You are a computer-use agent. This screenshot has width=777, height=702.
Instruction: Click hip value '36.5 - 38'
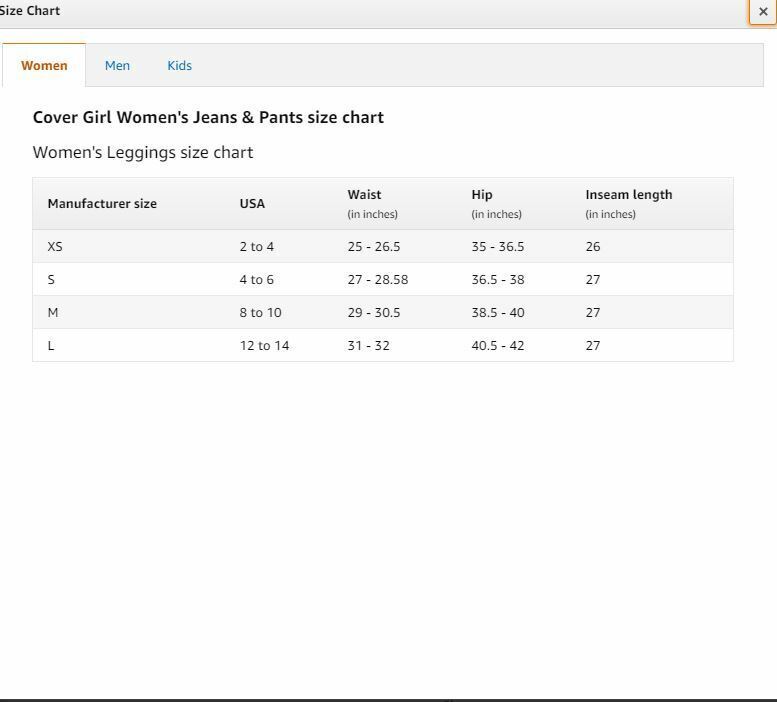pyautogui.click(x=498, y=280)
